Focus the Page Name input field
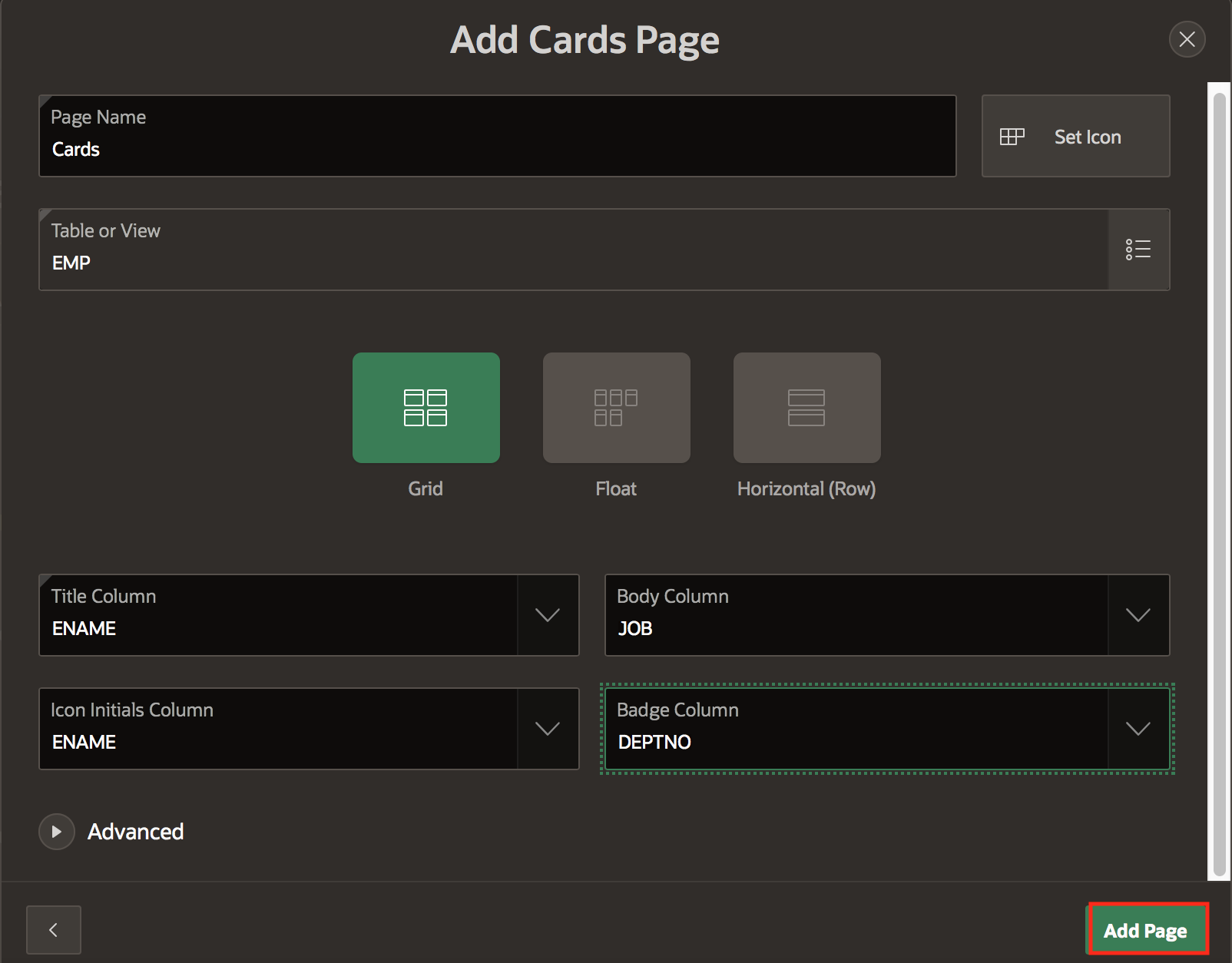 pos(498,149)
